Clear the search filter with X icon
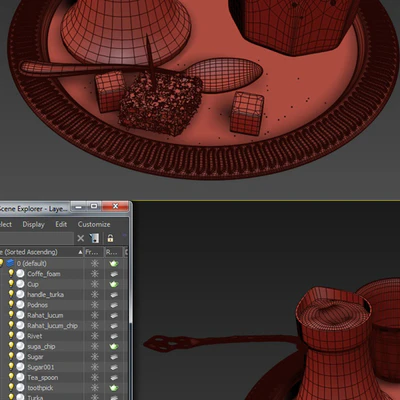Screen dimensions: 400x400 click(81, 238)
